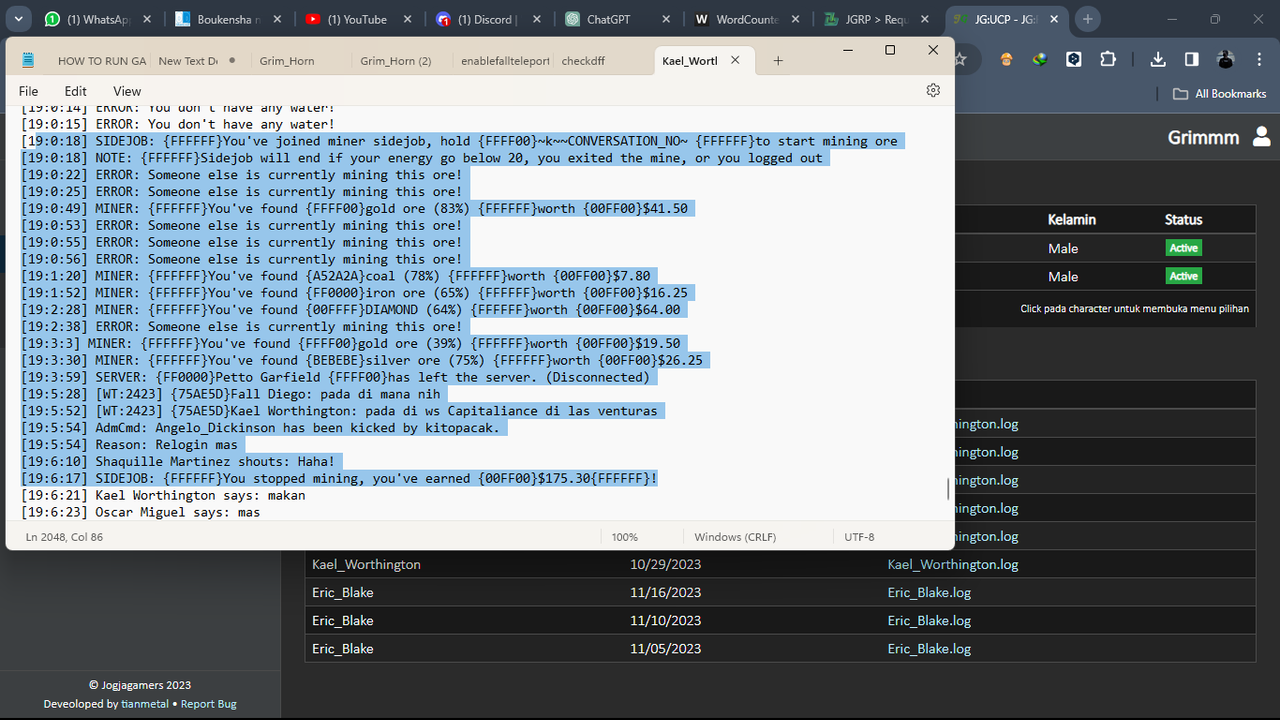Switch to Grim_Horn (2) Notepad tab

tap(396, 61)
